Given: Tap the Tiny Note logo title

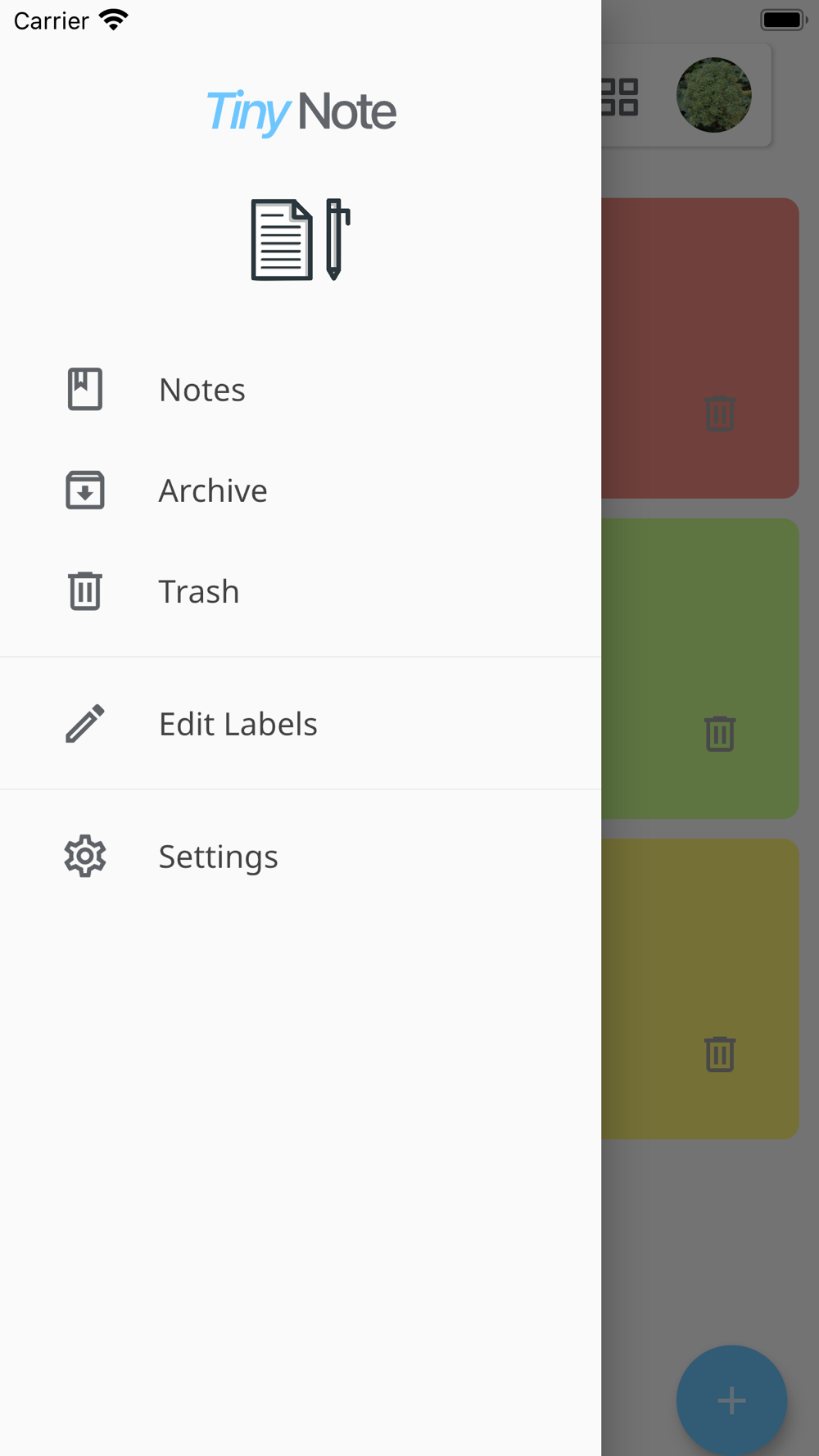Looking at the screenshot, I should [301, 111].
